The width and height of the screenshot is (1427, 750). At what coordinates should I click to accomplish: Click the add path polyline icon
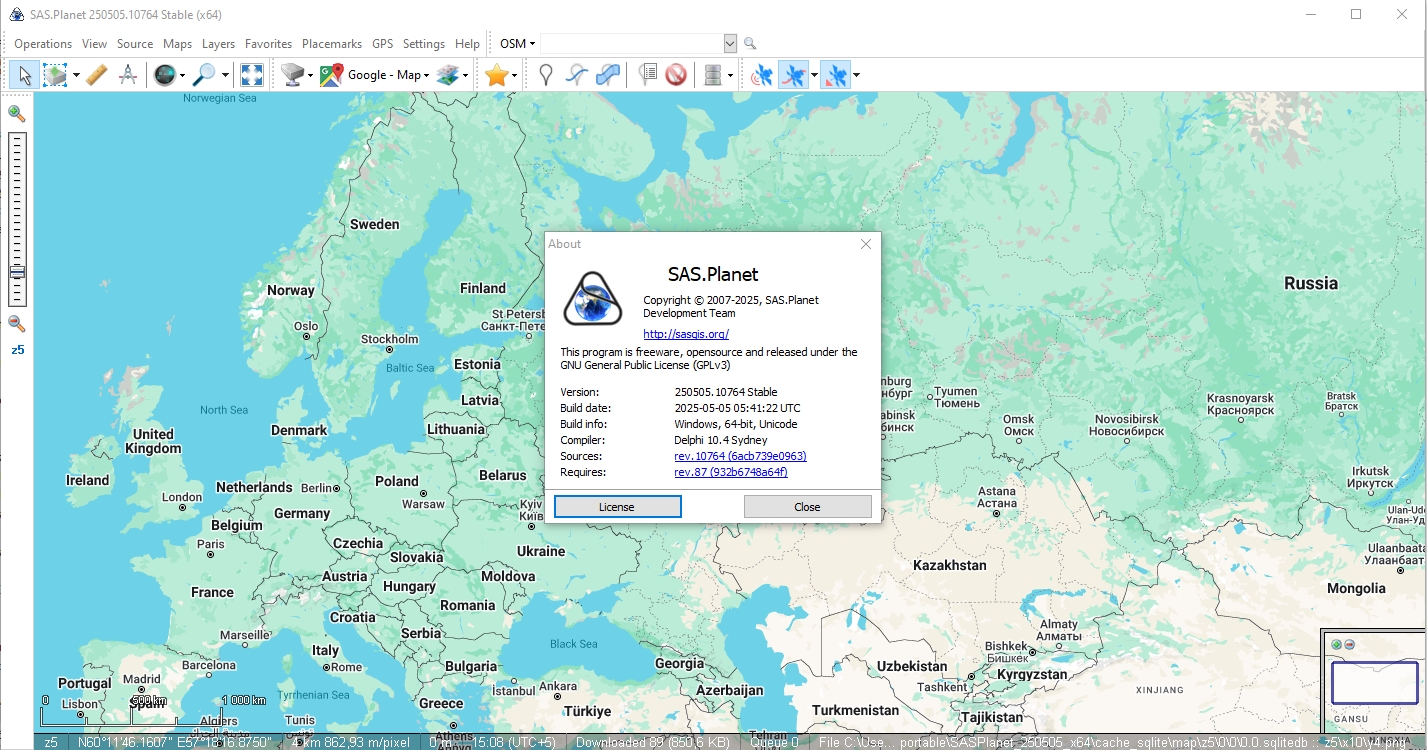576,75
